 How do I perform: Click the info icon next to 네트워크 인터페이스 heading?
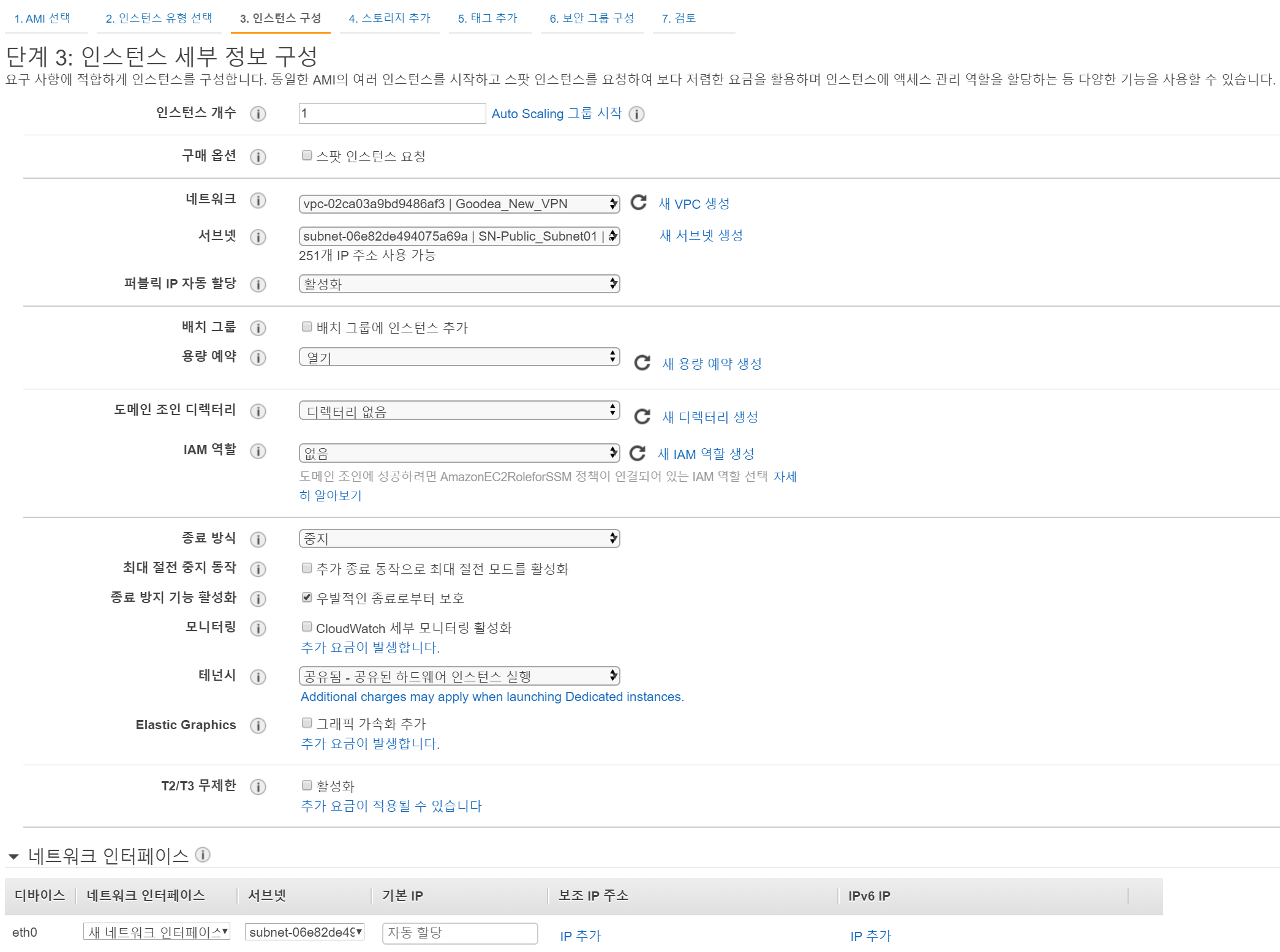click(x=203, y=855)
